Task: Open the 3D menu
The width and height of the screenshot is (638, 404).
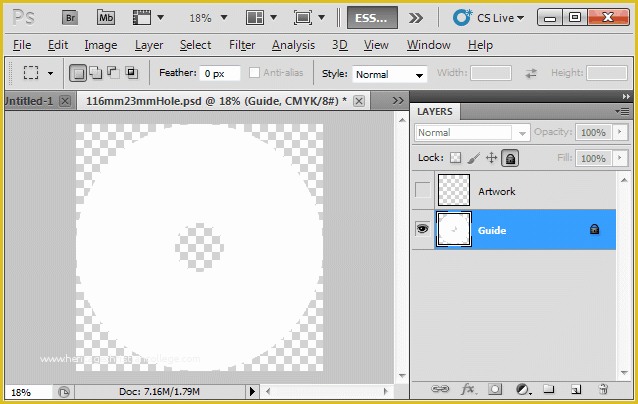Action: click(x=340, y=45)
